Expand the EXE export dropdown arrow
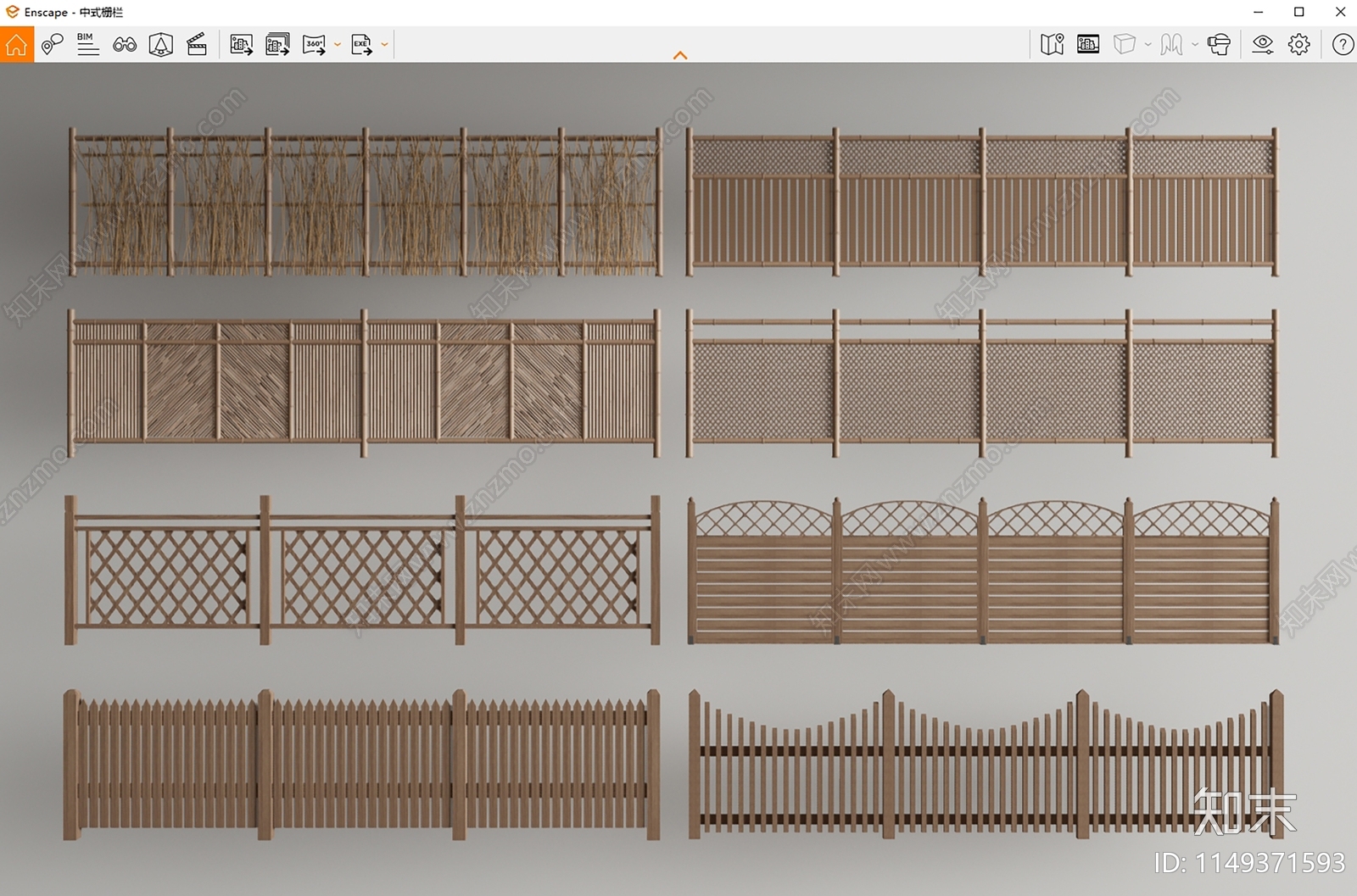 pos(385,45)
